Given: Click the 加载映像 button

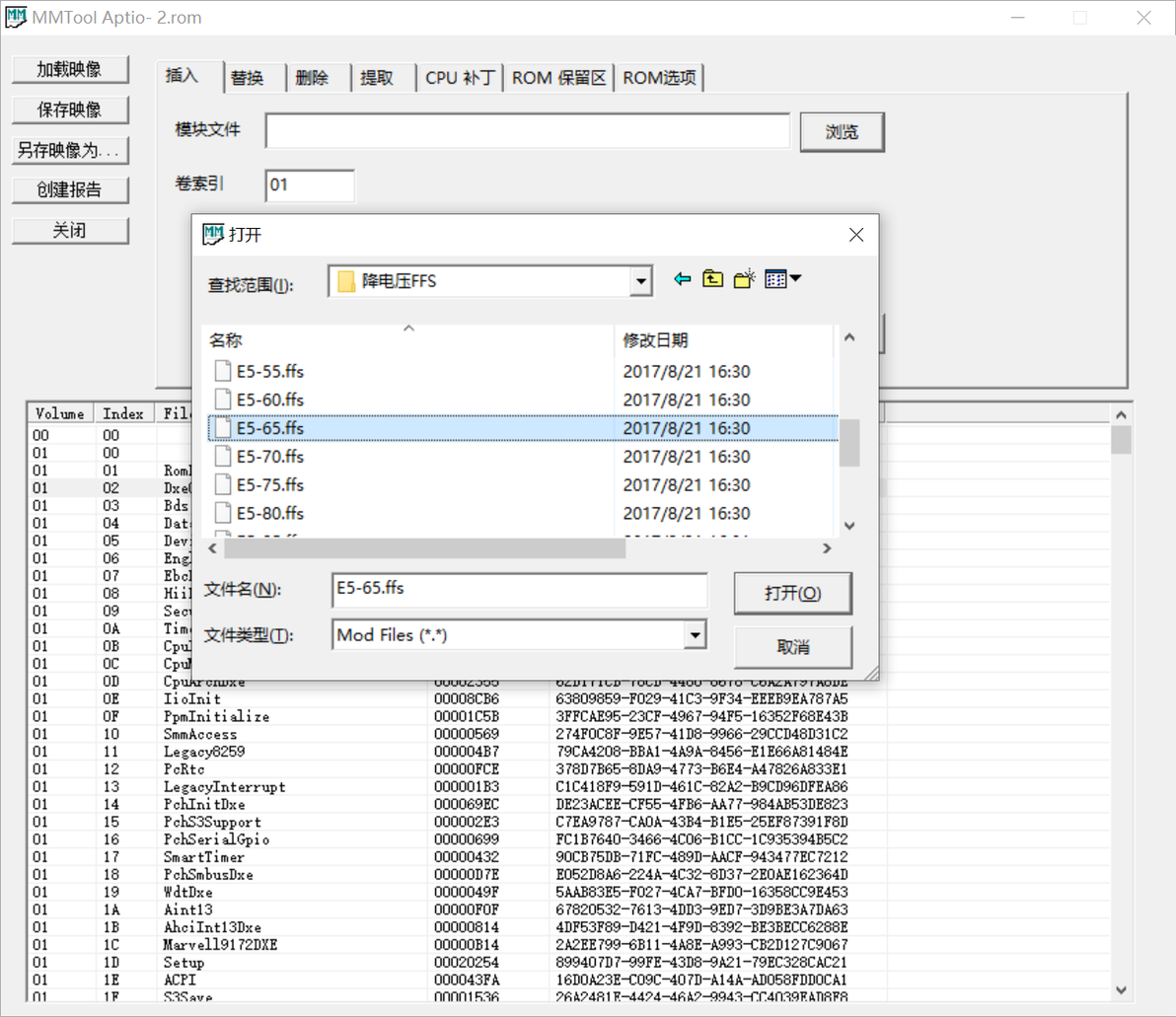Looking at the screenshot, I should tap(70, 70).
